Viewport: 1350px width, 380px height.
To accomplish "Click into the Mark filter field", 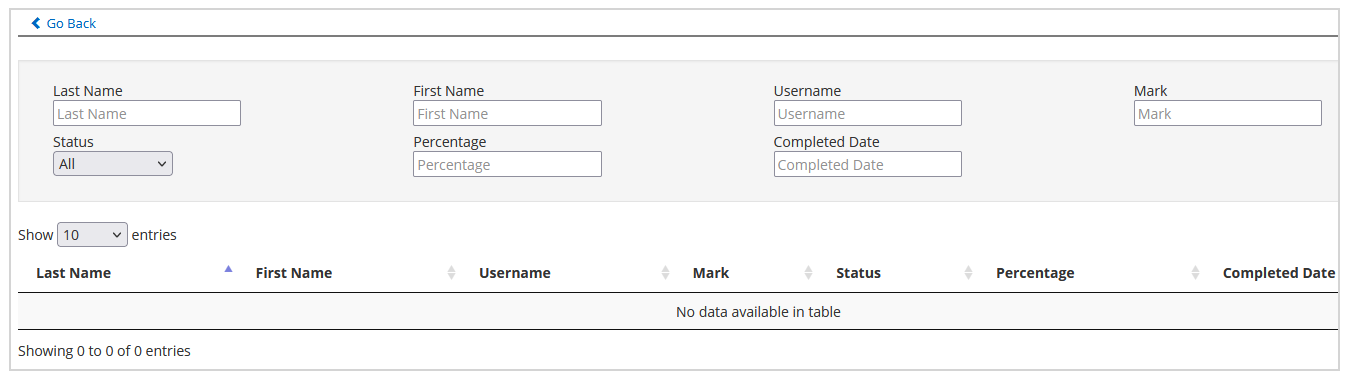I will coord(1228,113).
